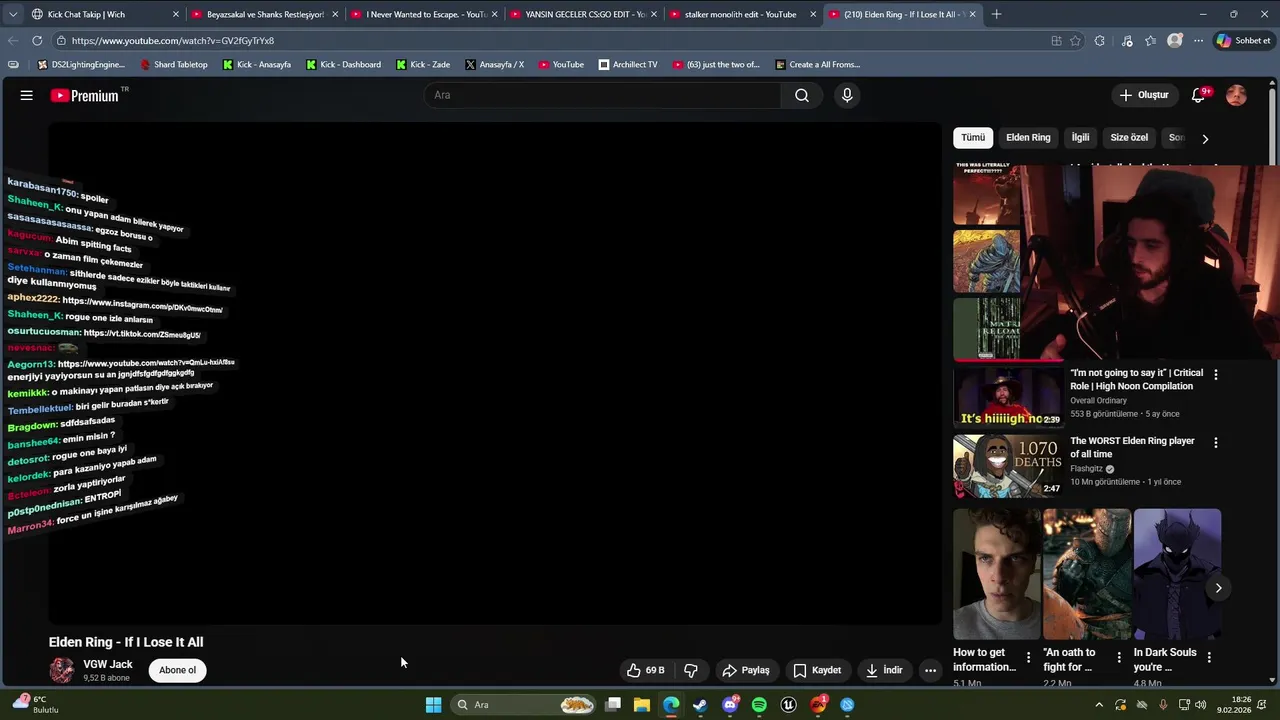Switch to I Never Wanted to Escape tab
This screenshot has height=720, width=1280.
tap(425, 14)
